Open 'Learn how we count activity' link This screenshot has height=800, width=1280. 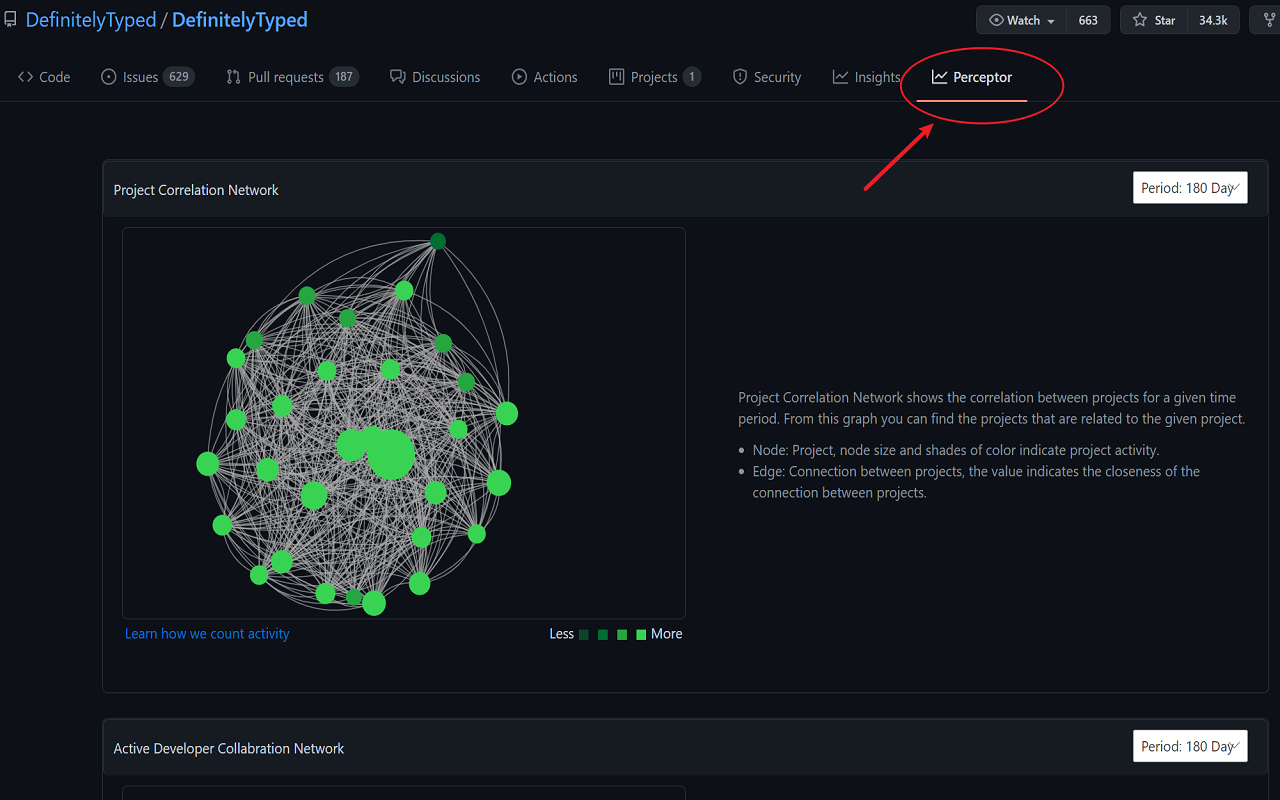pyautogui.click(x=207, y=634)
